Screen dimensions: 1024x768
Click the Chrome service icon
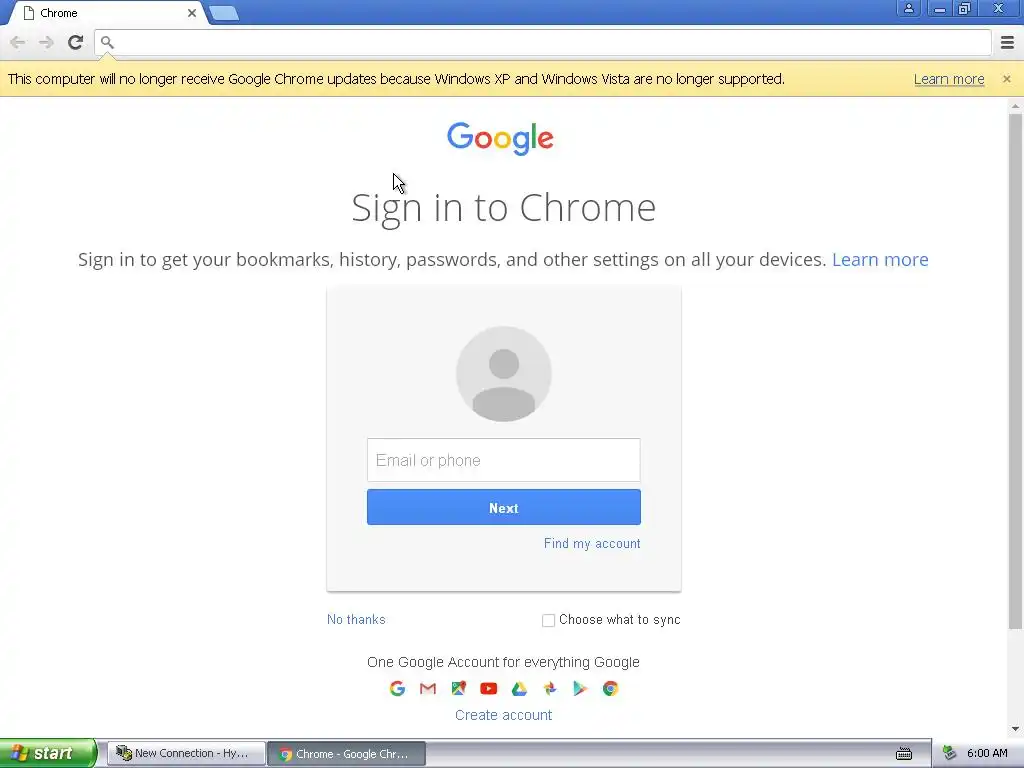pyautogui.click(x=611, y=688)
